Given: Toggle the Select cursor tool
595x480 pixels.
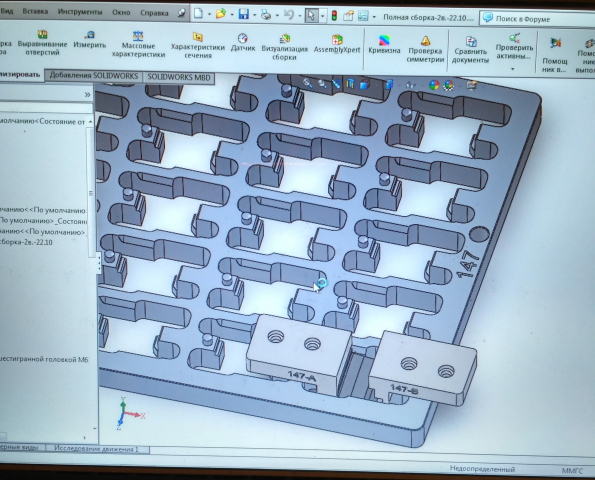Looking at the screenshot, I should [311, 16].
